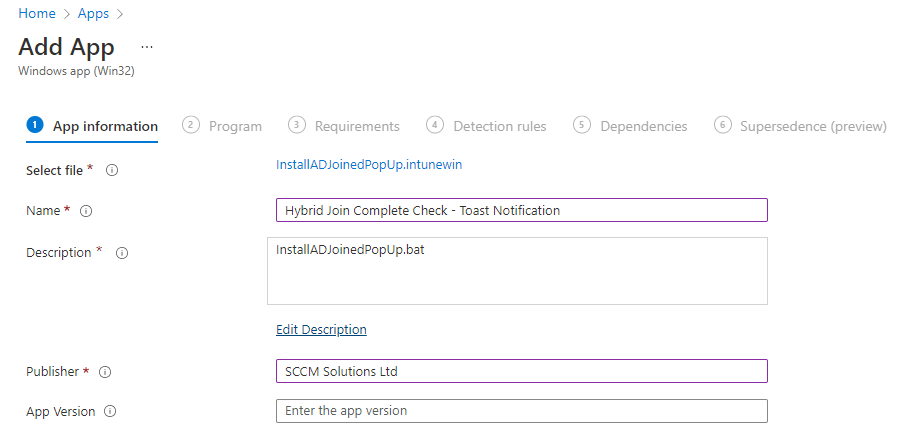Click the step 2 Program circle icon
Viewport: 906px width, 437px height.
190,125
